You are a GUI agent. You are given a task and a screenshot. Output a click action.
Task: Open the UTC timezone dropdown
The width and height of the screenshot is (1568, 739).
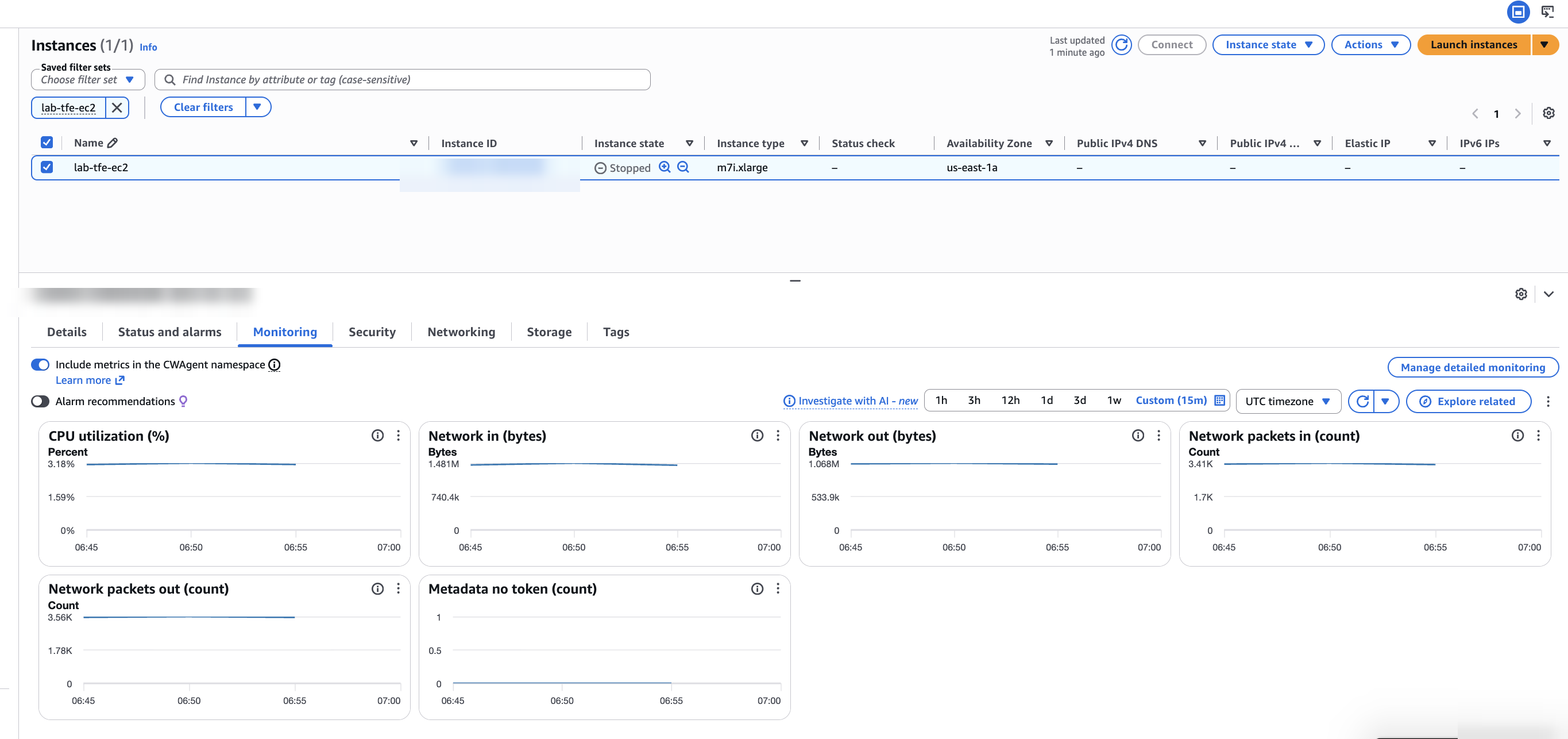[1288, 402]
